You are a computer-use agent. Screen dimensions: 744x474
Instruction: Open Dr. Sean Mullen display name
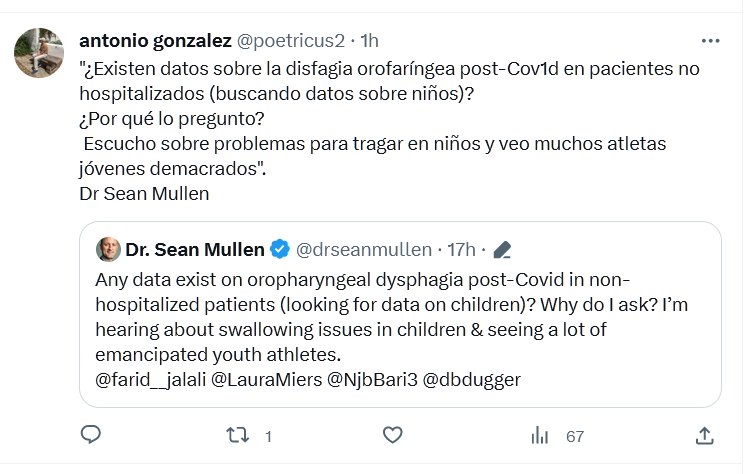(x=195, y=249)
